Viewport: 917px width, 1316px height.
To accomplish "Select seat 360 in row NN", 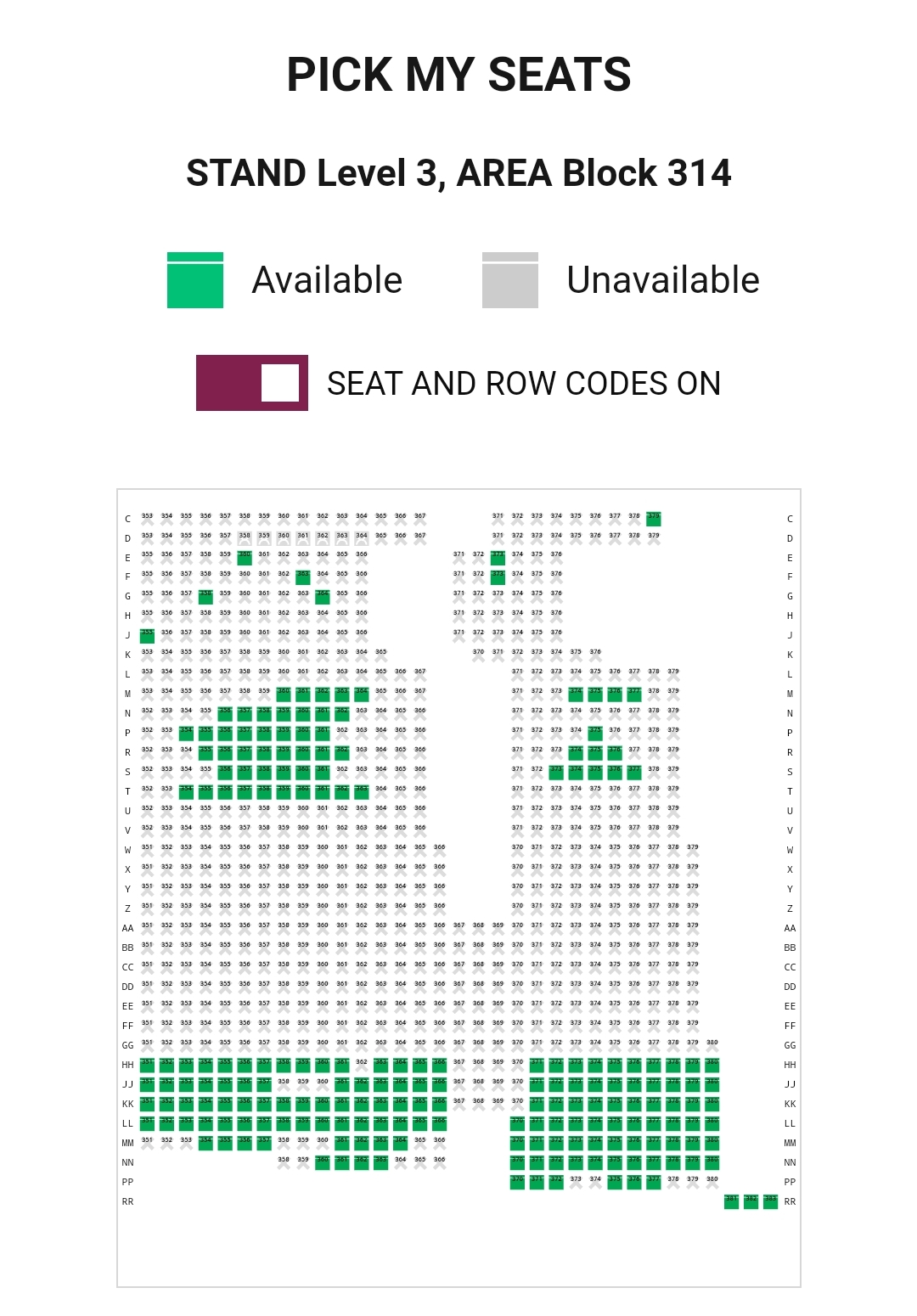I will click(323, 1162).
